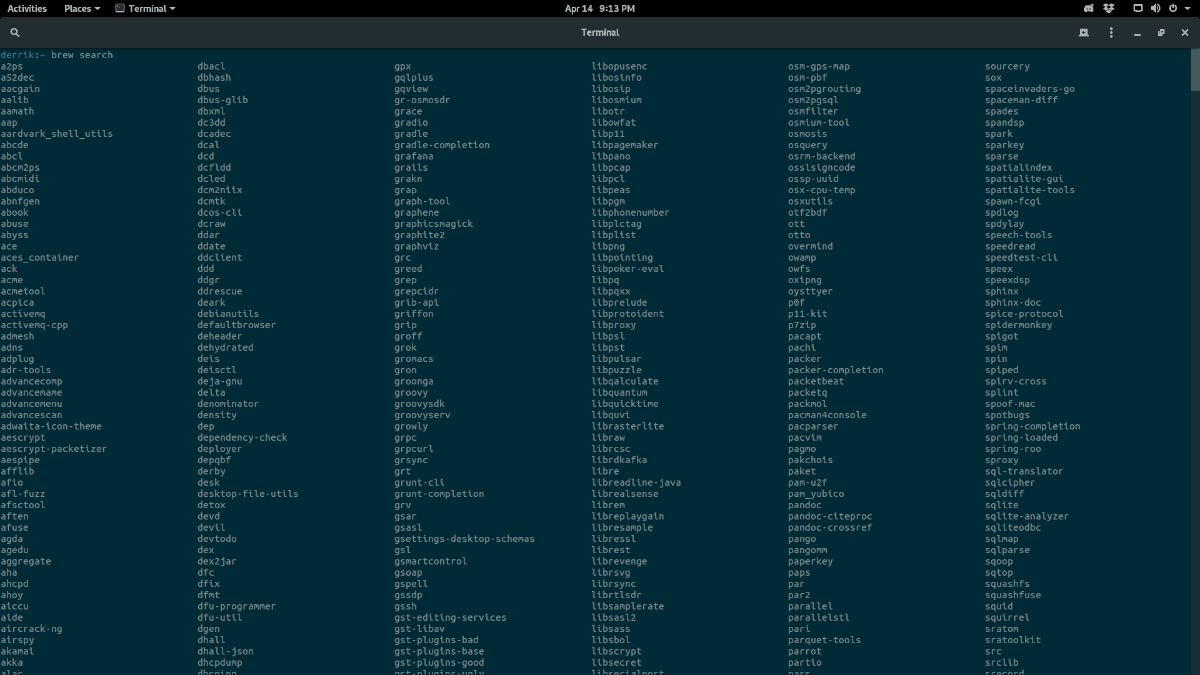1200x675 pixels.
Task: Click the Terminal window title bar
Action: (x=600, y=33)
